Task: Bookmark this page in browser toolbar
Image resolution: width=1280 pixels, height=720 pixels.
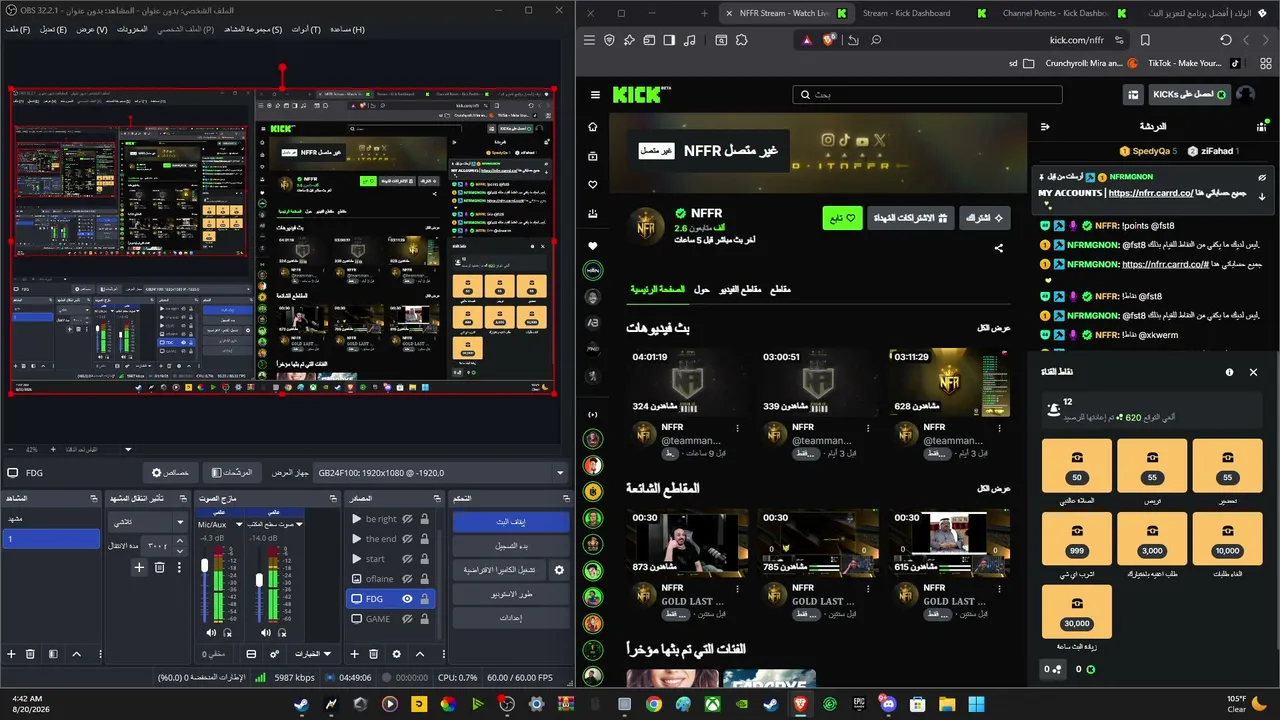Action: click(x=1145, y=40)
